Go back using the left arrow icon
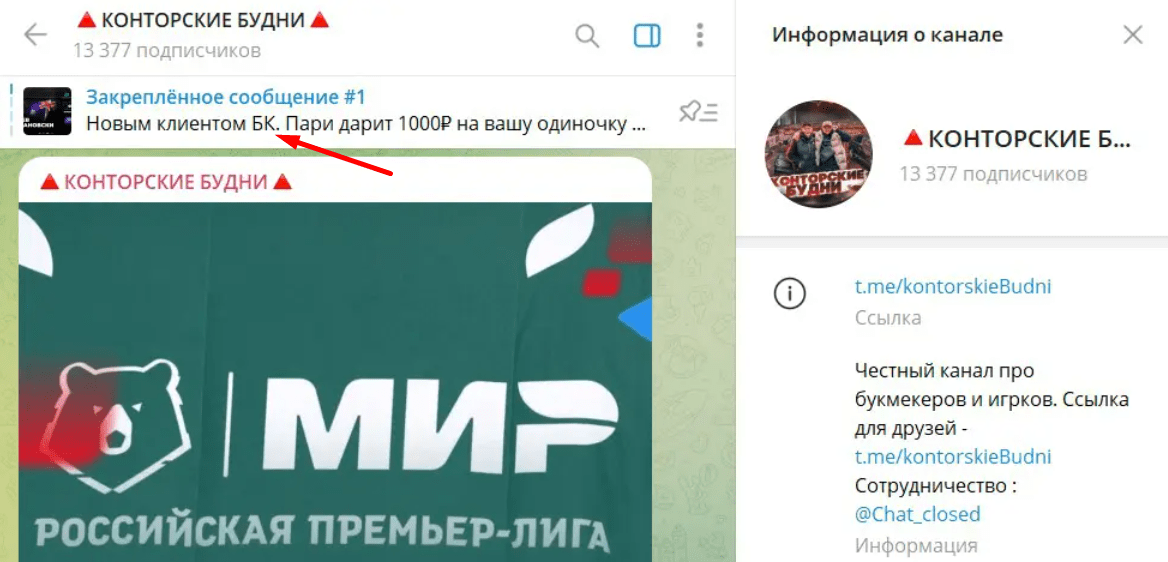 [x=35, y=35]
